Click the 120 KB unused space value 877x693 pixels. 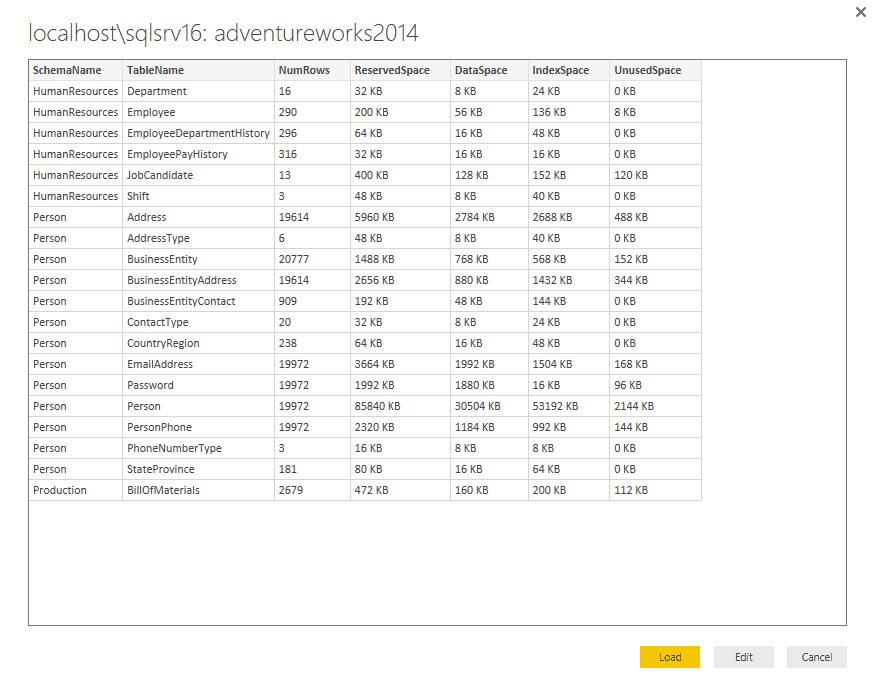pos(656,175)
